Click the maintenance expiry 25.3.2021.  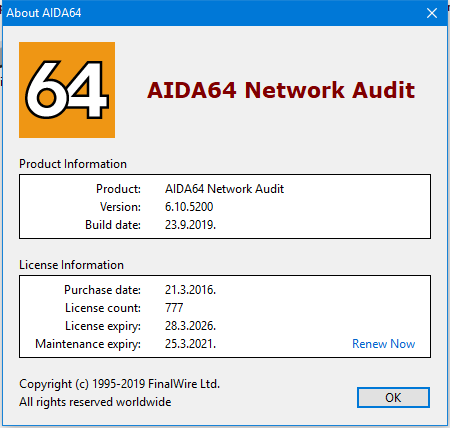pos(190,344)
